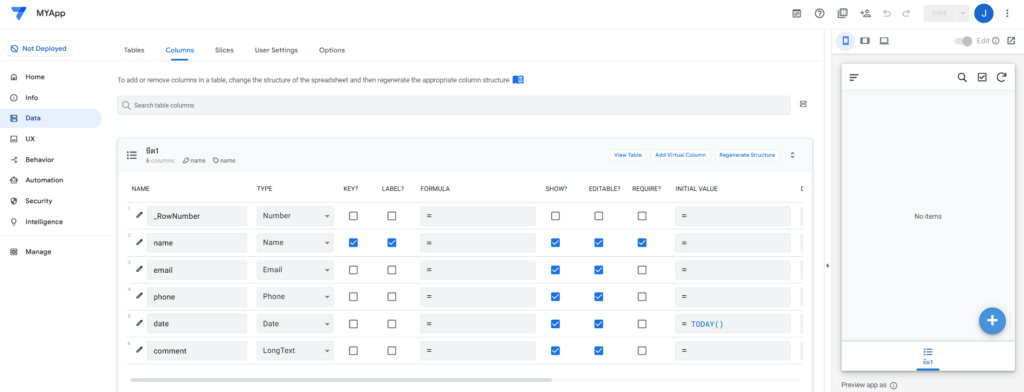Click the share app add-user icon
Screen dimensions: 1024x392
tap(865, 13)
